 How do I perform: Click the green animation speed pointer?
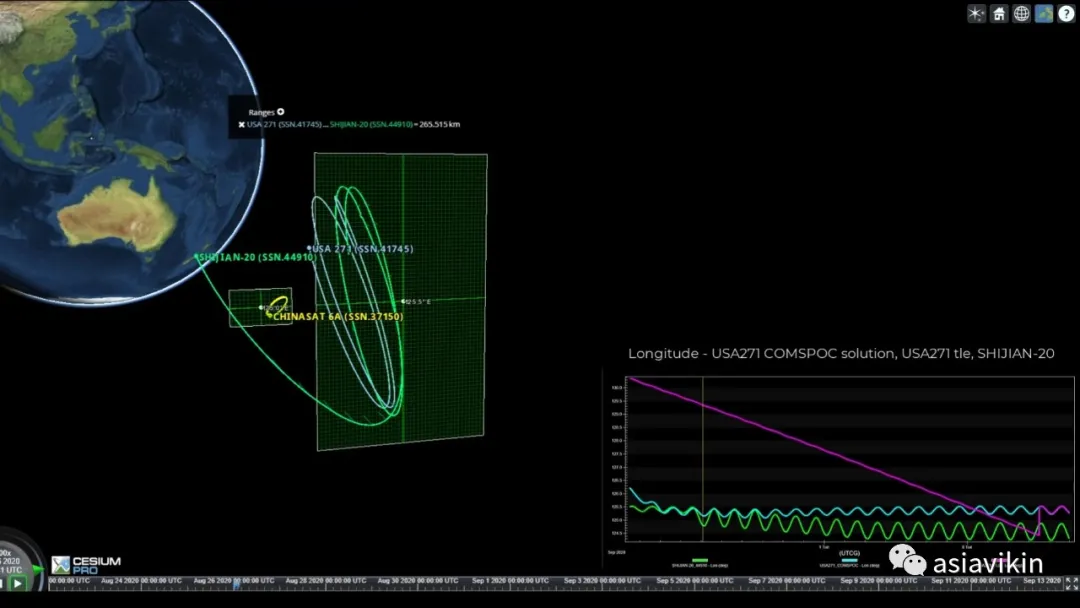(x=37, y=569)
